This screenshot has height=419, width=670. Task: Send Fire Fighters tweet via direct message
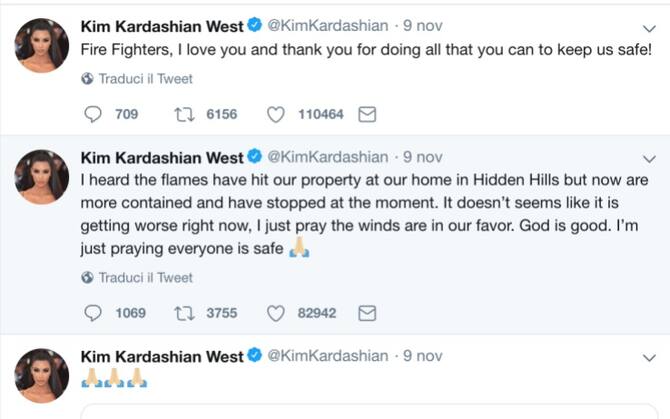point(366,114)
